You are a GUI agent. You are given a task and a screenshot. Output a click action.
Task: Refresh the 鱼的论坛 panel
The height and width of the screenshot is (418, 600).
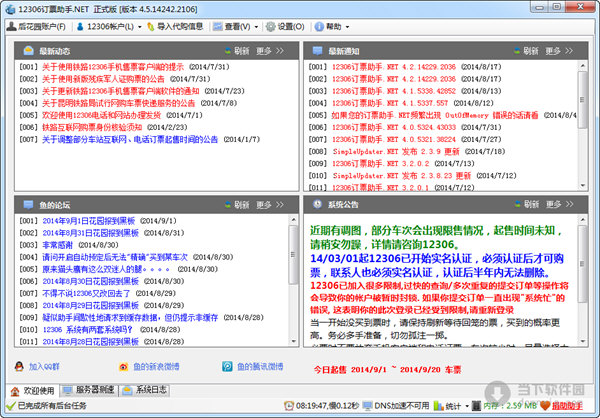click(237, 205)
